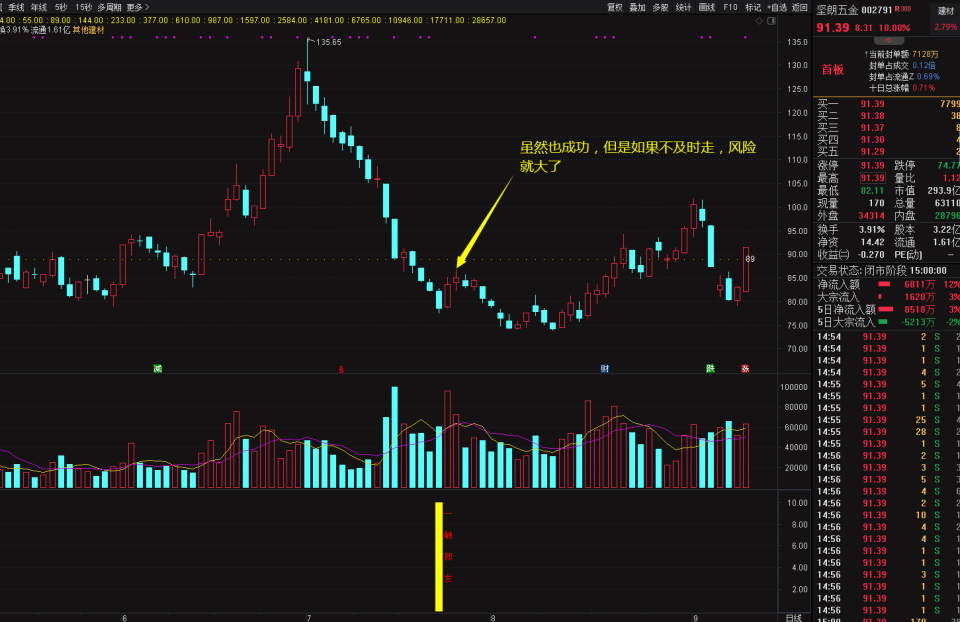Switch to the 年线 yearly period tab
The height and width of the screenshot is (622, 960).
tap(38, 7)
